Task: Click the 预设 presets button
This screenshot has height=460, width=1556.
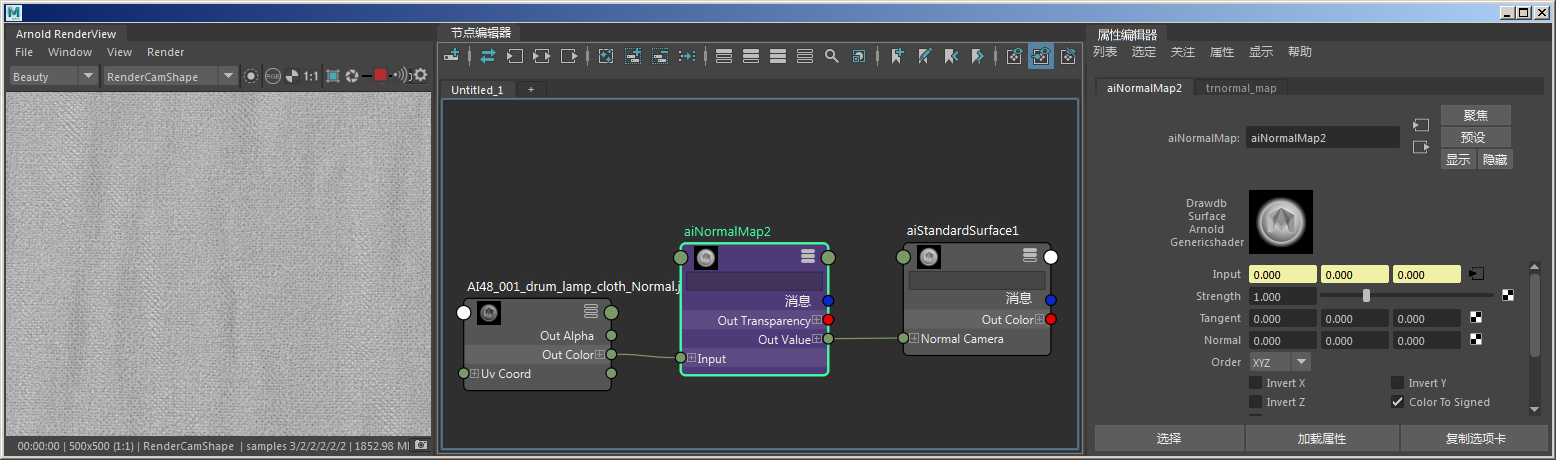Action: pyautogui.click(x=1475, y=137)
